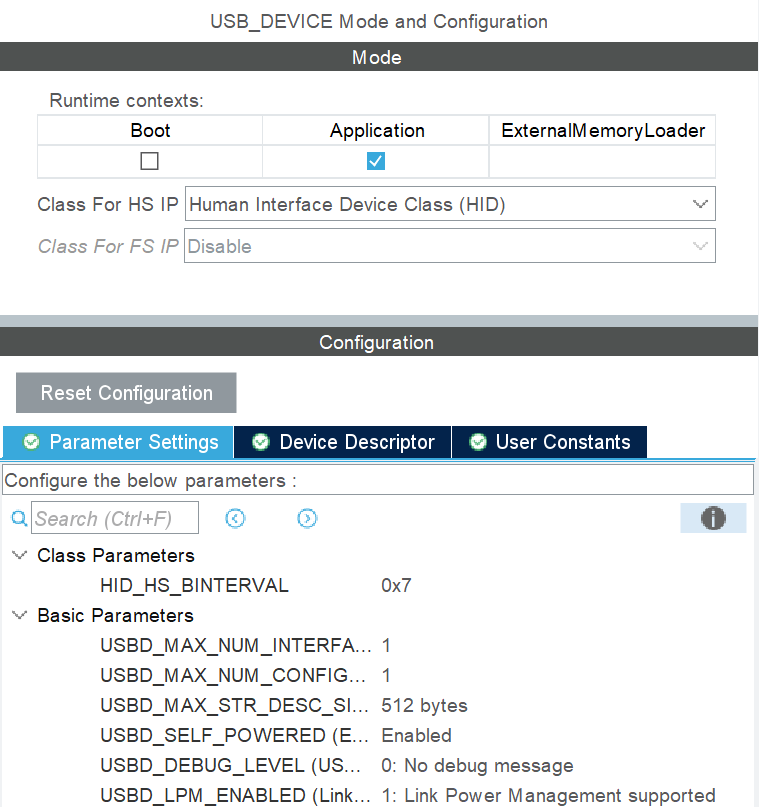Screen dimensions: 759x807
Task: Open the Class For FS IP dropdown
Action: click(x=450, y=246)
